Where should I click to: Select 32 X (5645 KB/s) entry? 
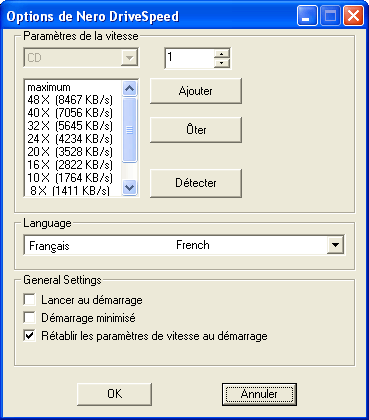73,126
